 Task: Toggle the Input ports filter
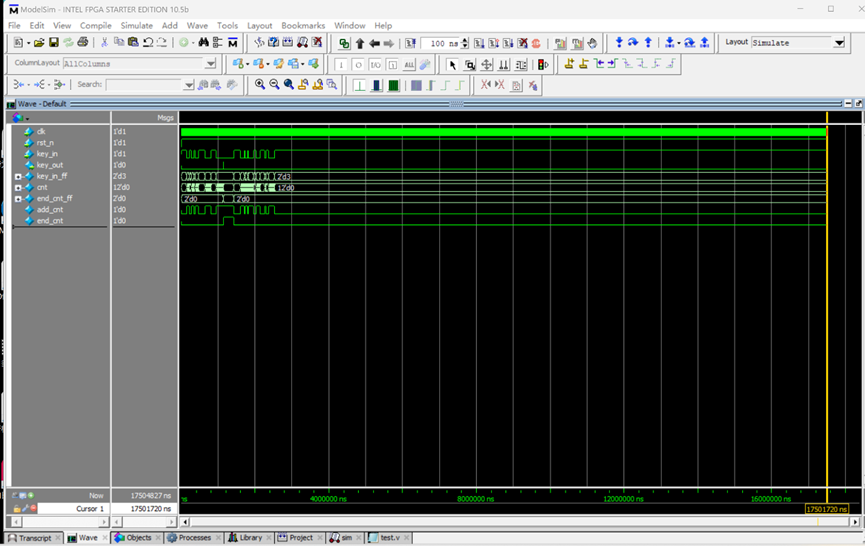point(341,65)
